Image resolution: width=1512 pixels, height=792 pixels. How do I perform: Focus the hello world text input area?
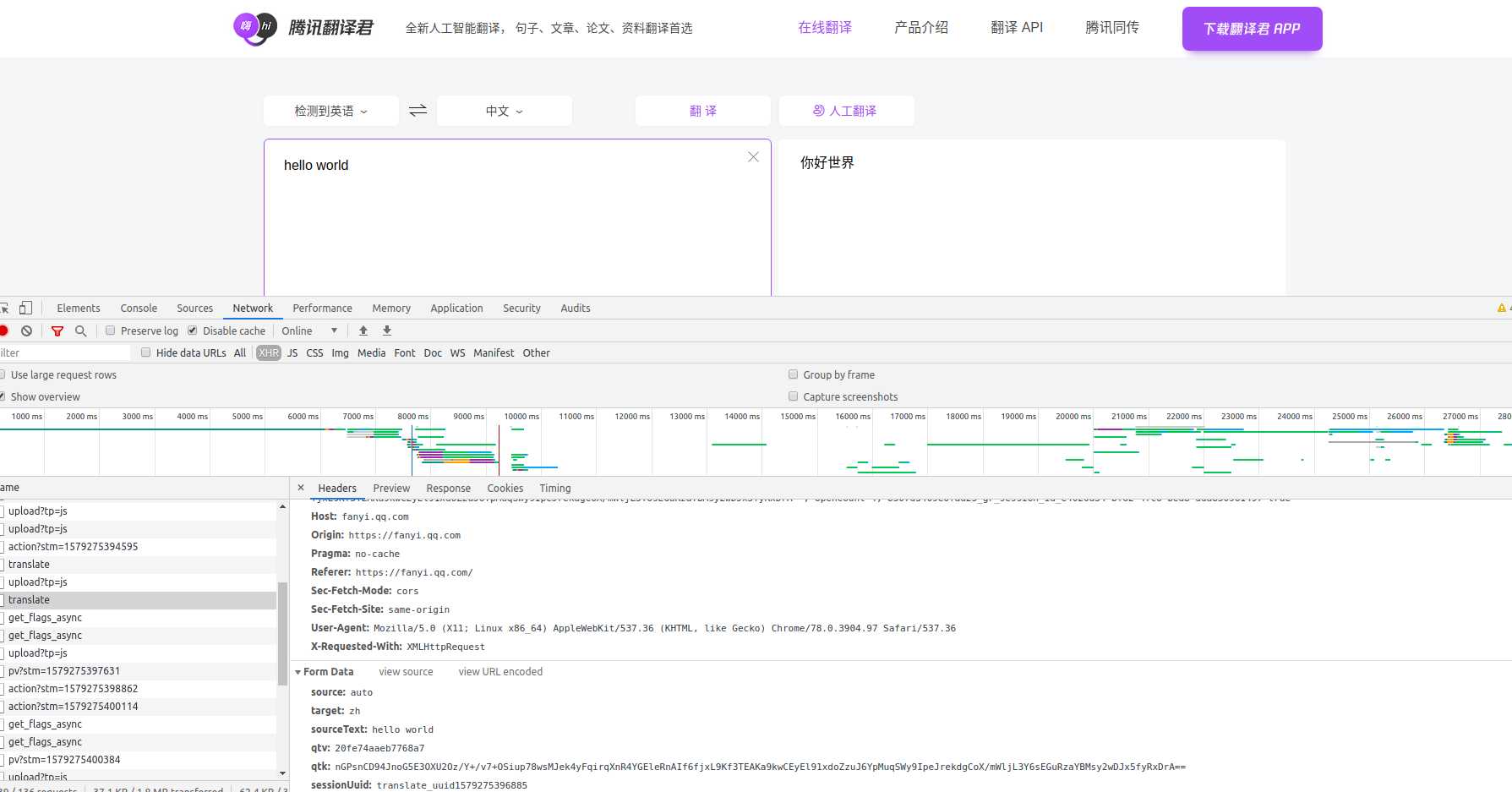(x=517, y=217)
